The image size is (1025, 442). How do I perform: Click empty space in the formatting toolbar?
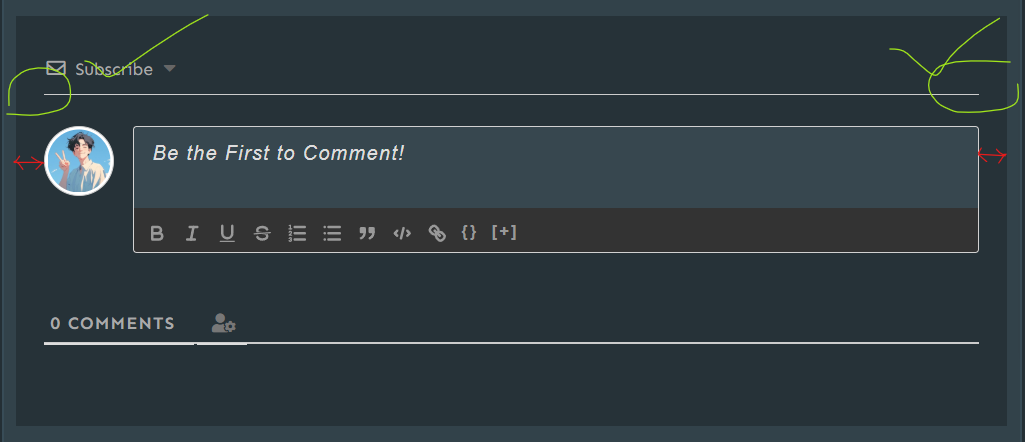pyautogui.click(x=740, y=231)
